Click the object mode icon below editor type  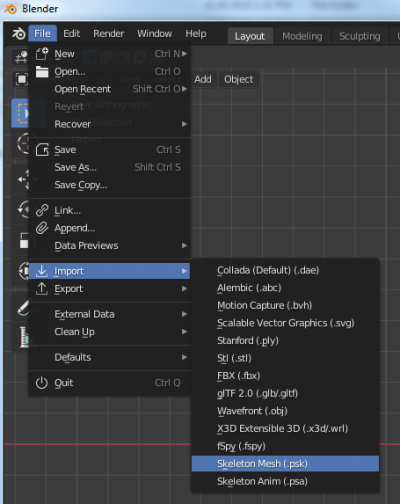[21, 79]
